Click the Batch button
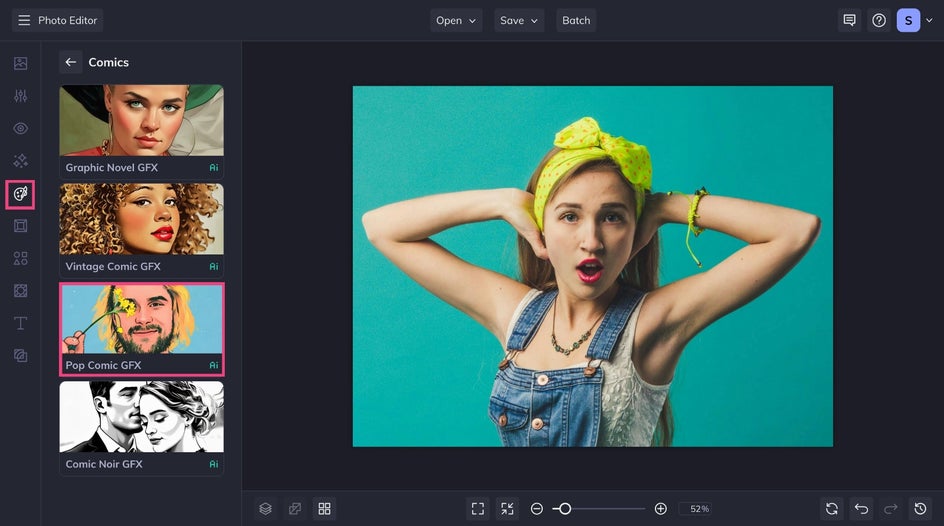 click(576, 20)
